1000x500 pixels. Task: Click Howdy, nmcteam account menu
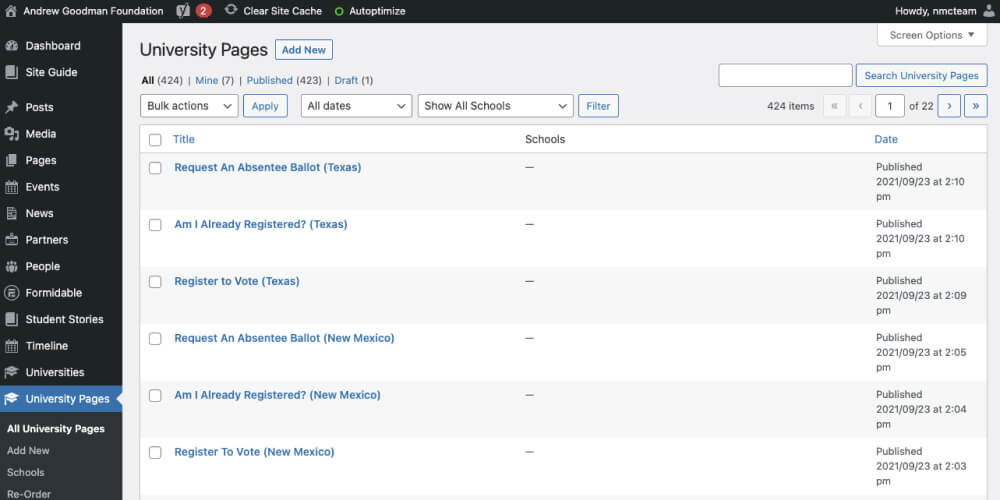(945, 11)
